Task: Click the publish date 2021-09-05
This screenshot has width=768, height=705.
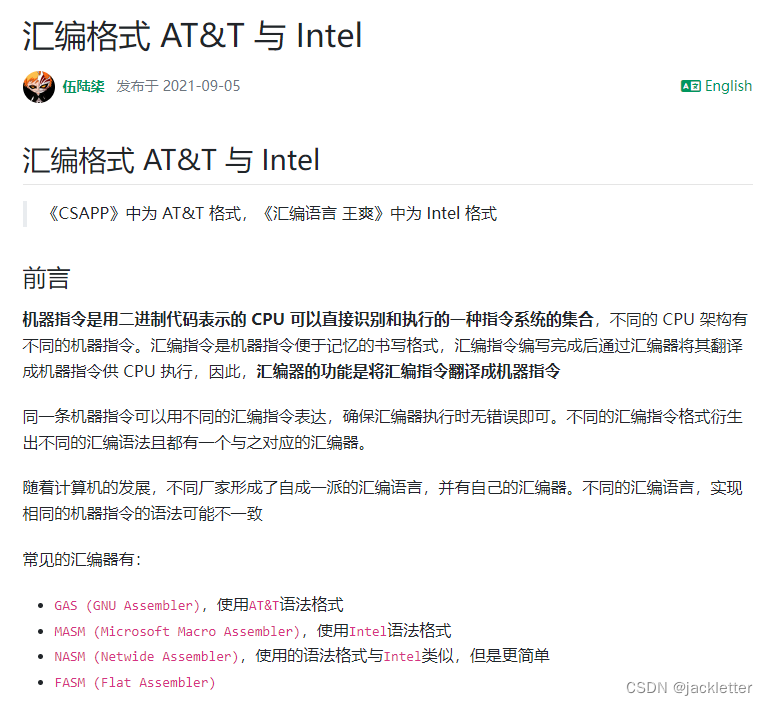Action: (x=201, y=86)
